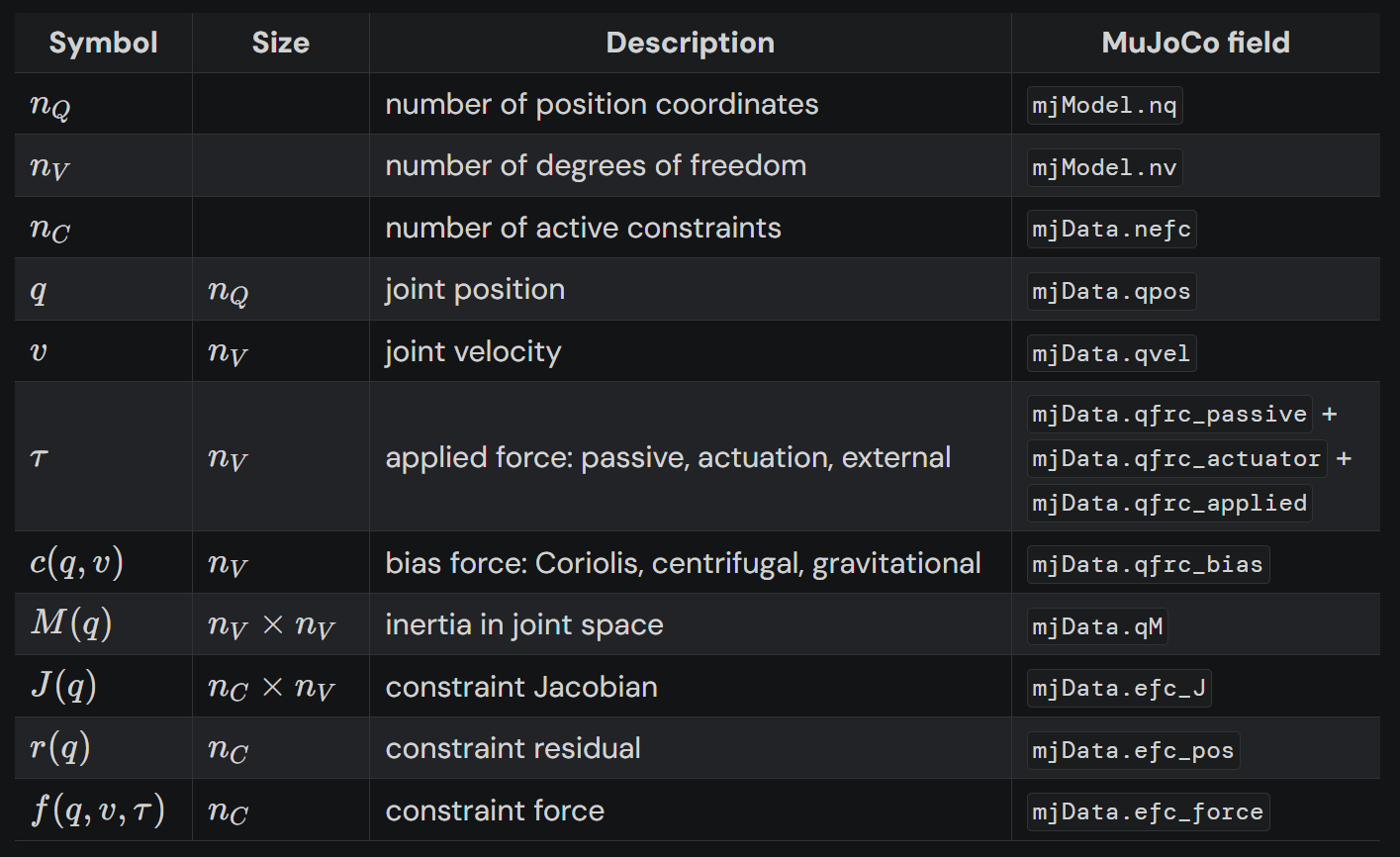The image size is (1400, 857).
Task: Click the mjData.nefc field name
Action: click(1111, 230)
